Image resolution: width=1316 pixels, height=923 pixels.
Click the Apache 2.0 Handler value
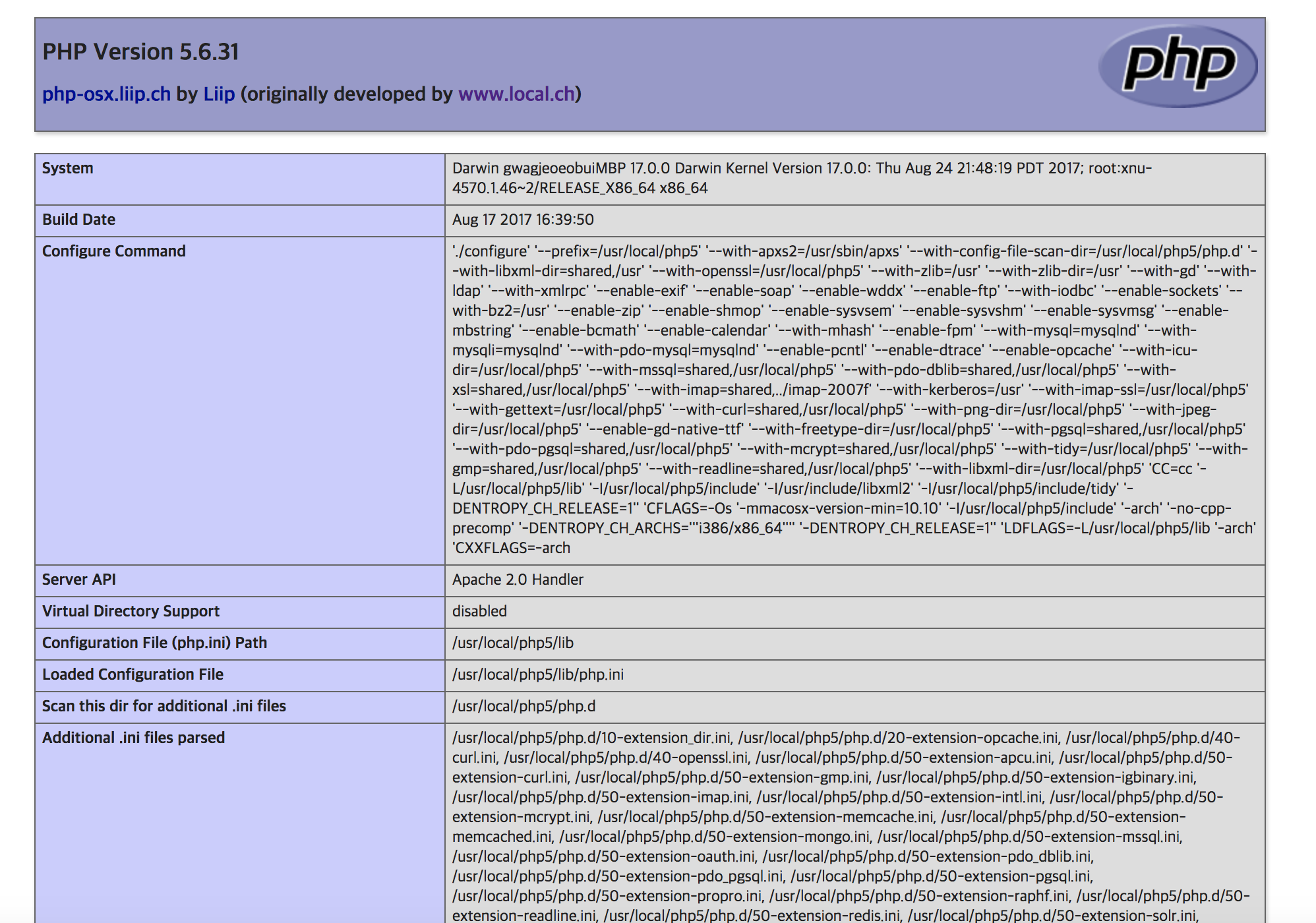[518, 580]
